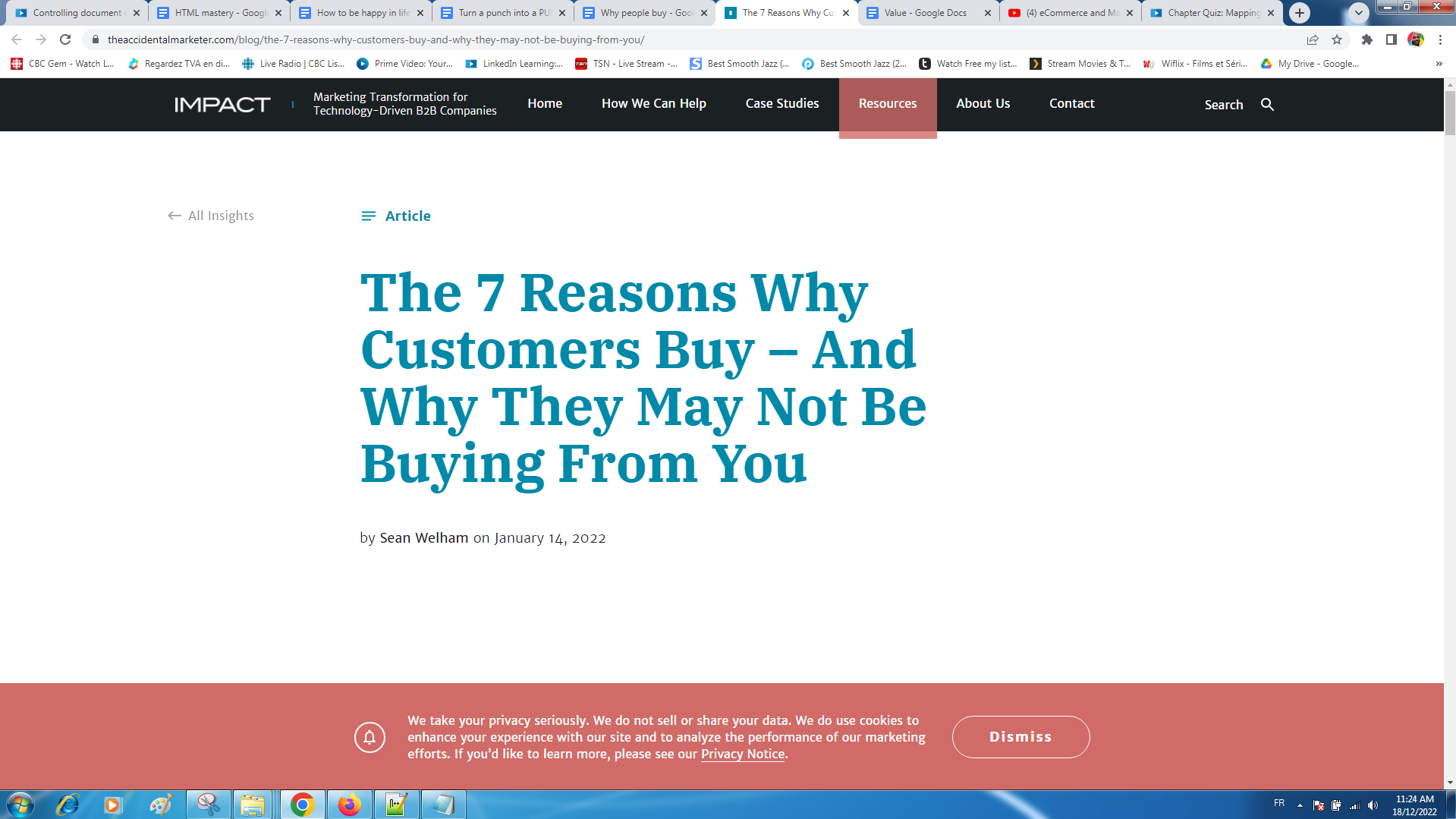Screen dimensions: 1456x819
Task: Dismiss the privacy cookie banner
Action: click(x=1020, y=737)
